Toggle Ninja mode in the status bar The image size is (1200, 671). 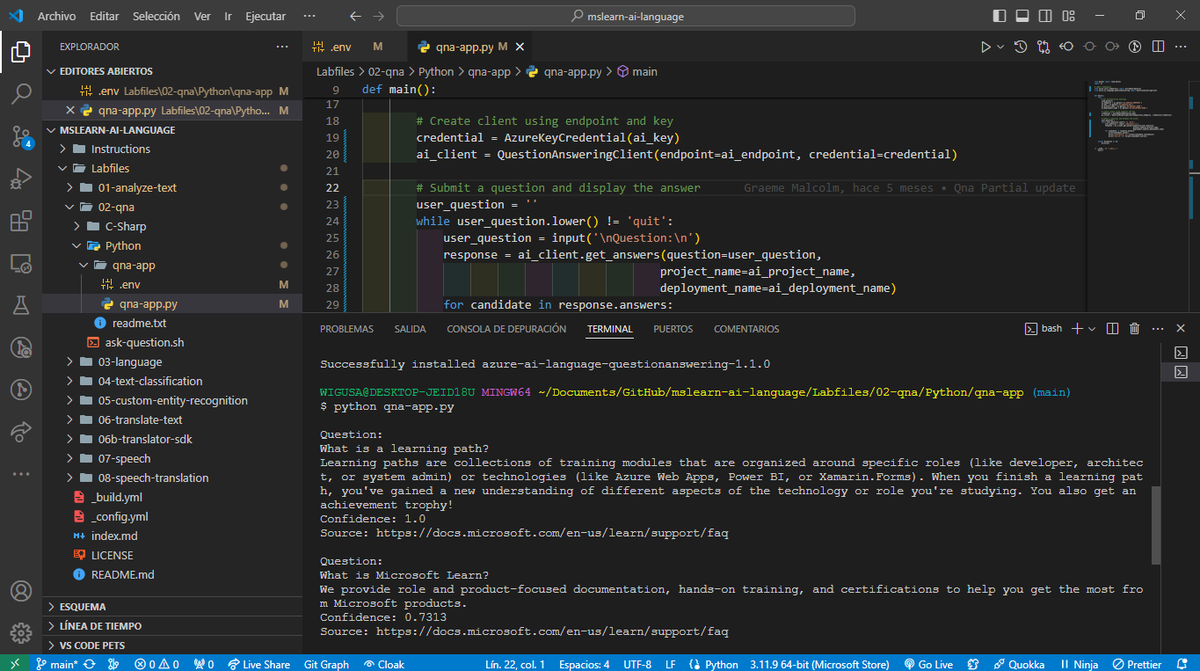point(1078,664)
